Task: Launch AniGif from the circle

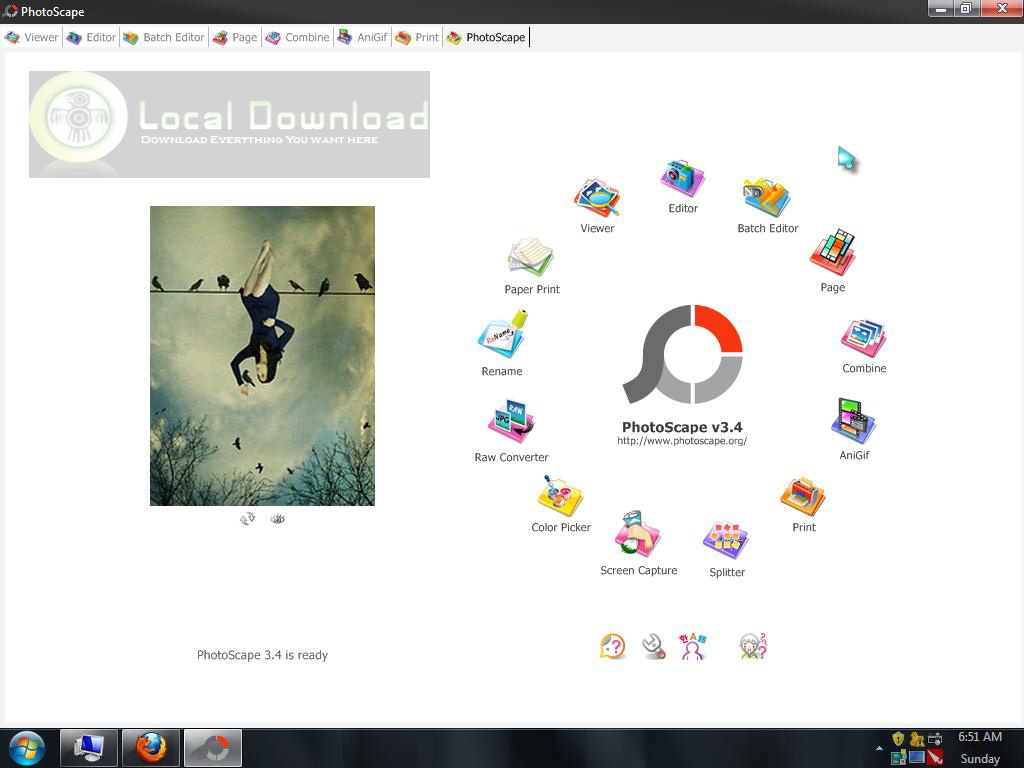Action: (854, 421)
